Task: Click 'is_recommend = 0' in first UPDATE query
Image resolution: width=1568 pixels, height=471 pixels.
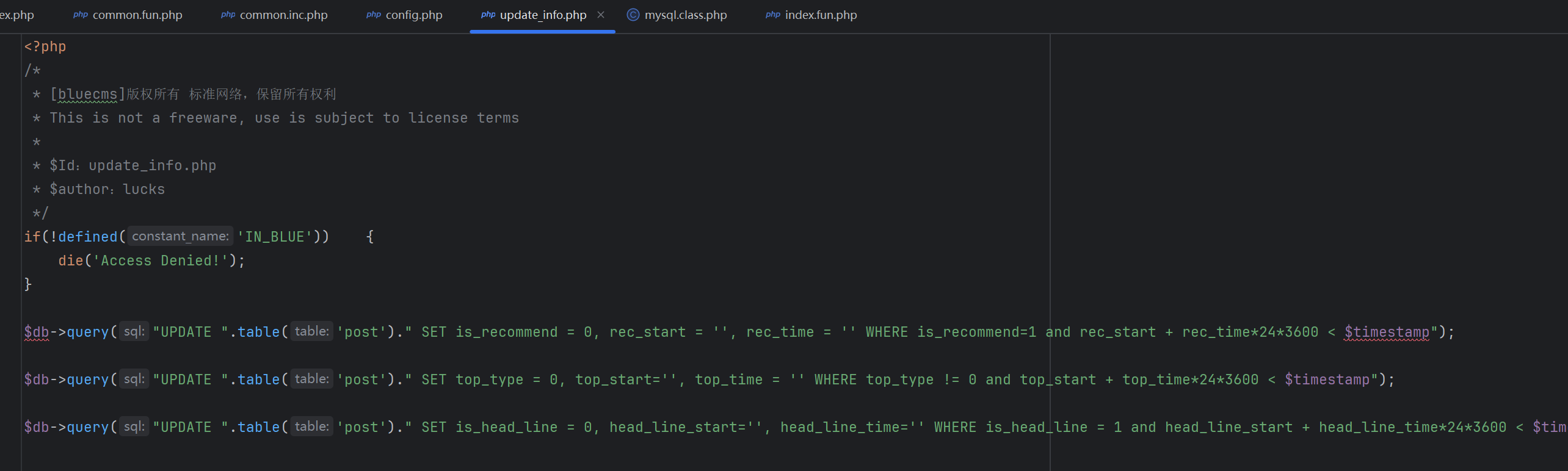Action: [x=524, y=332]
